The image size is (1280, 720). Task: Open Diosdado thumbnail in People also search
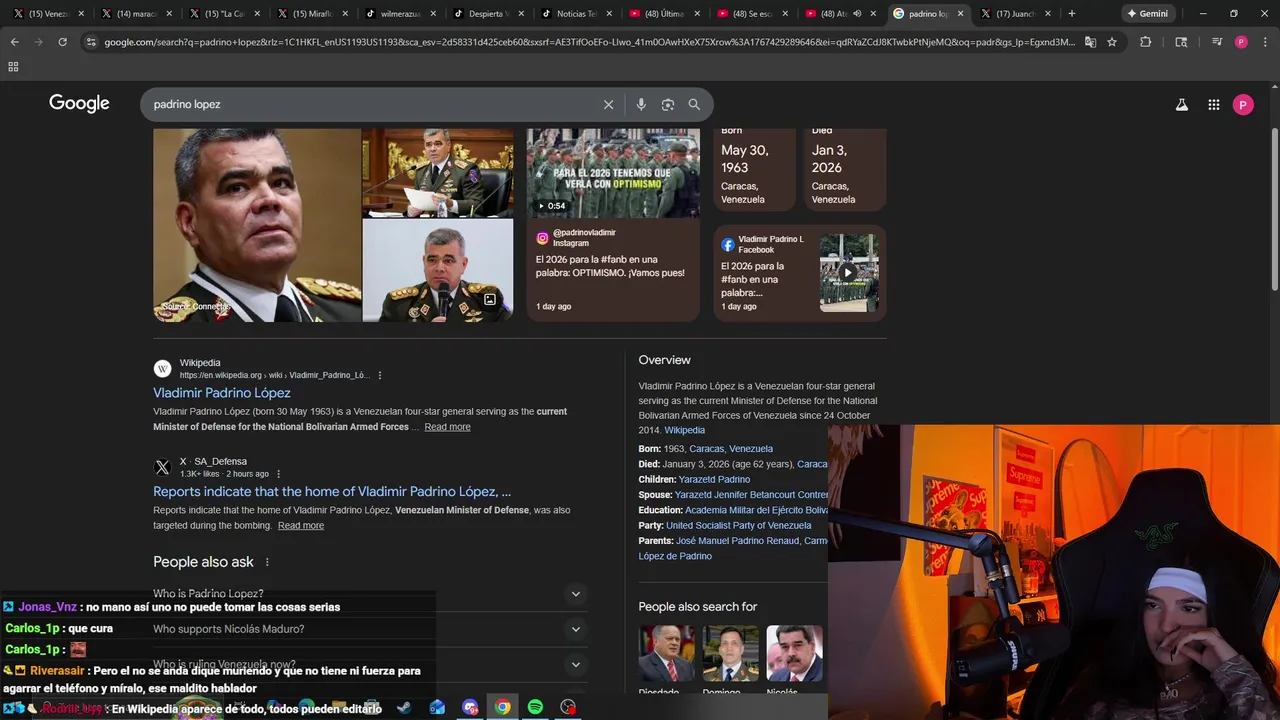tap(666, 654)
